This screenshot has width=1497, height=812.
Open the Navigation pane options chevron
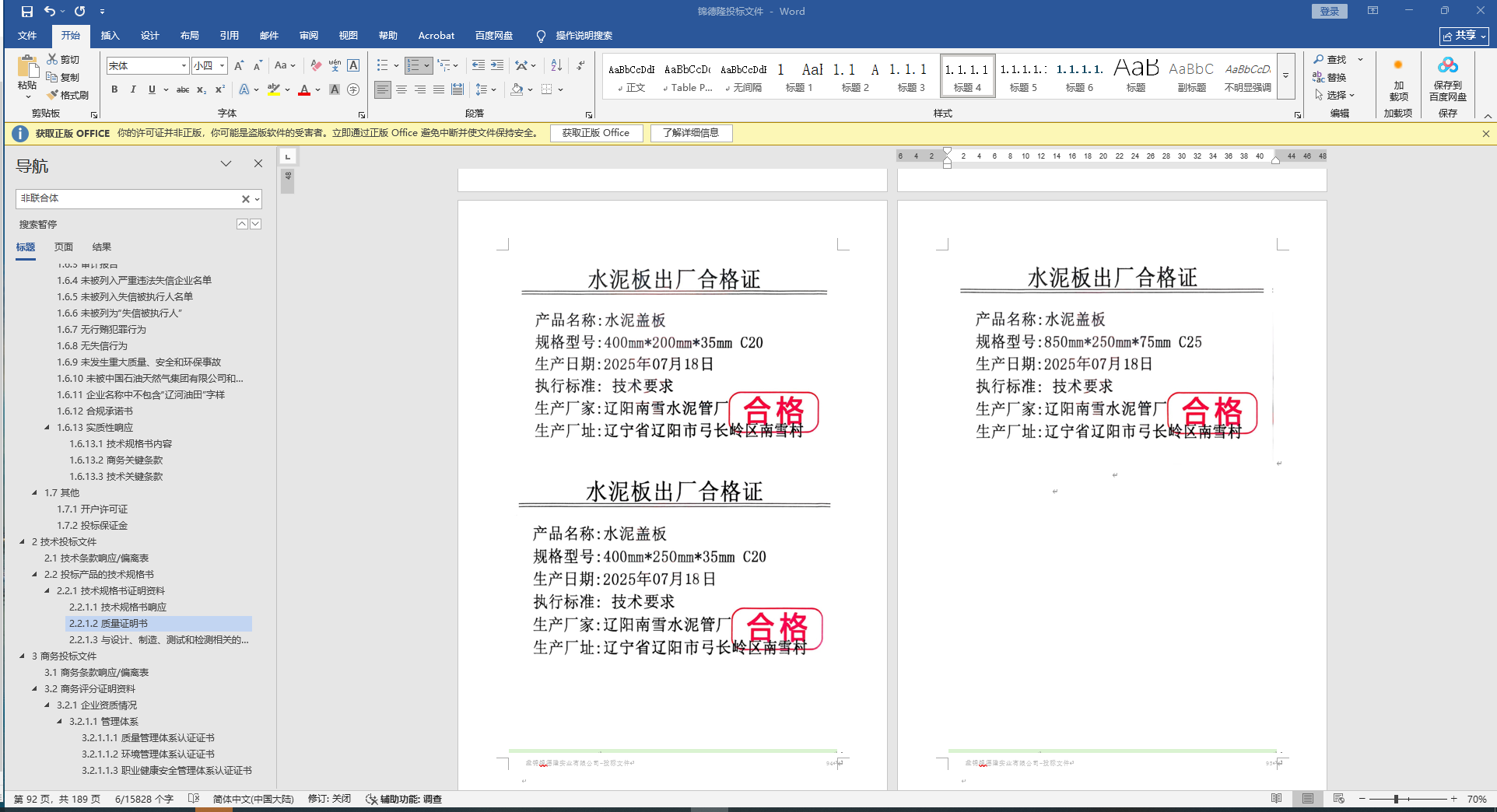coord(226,163)
